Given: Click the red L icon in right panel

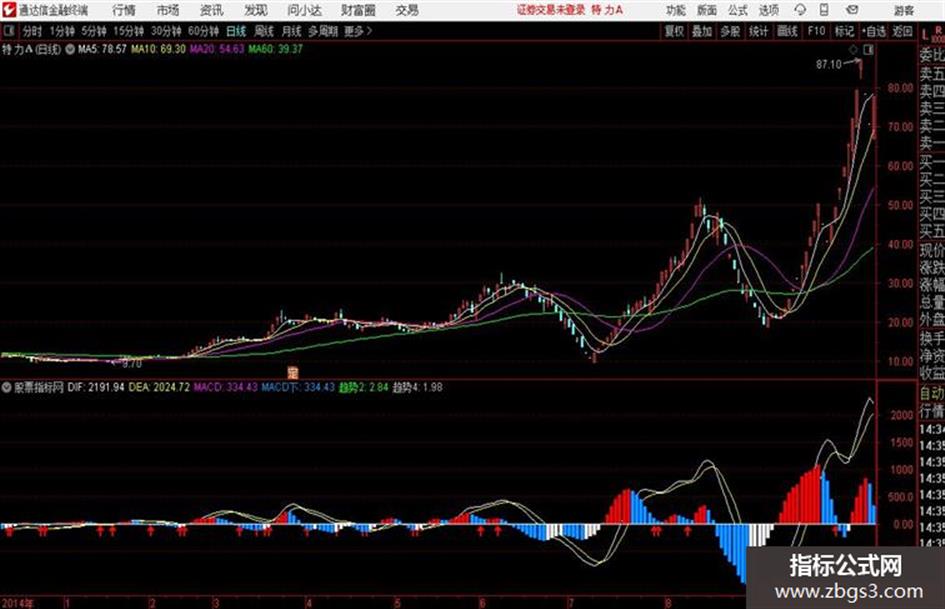Looking at the screenshot, I should [925, 34].
